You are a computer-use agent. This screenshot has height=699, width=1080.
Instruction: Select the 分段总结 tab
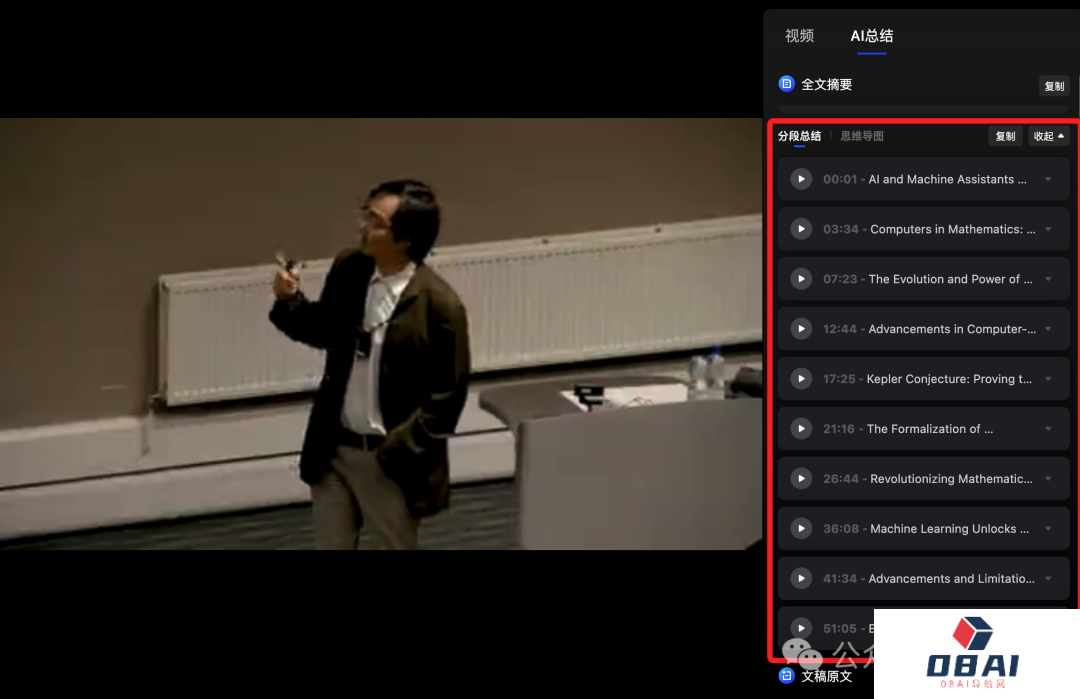point(799,136)
